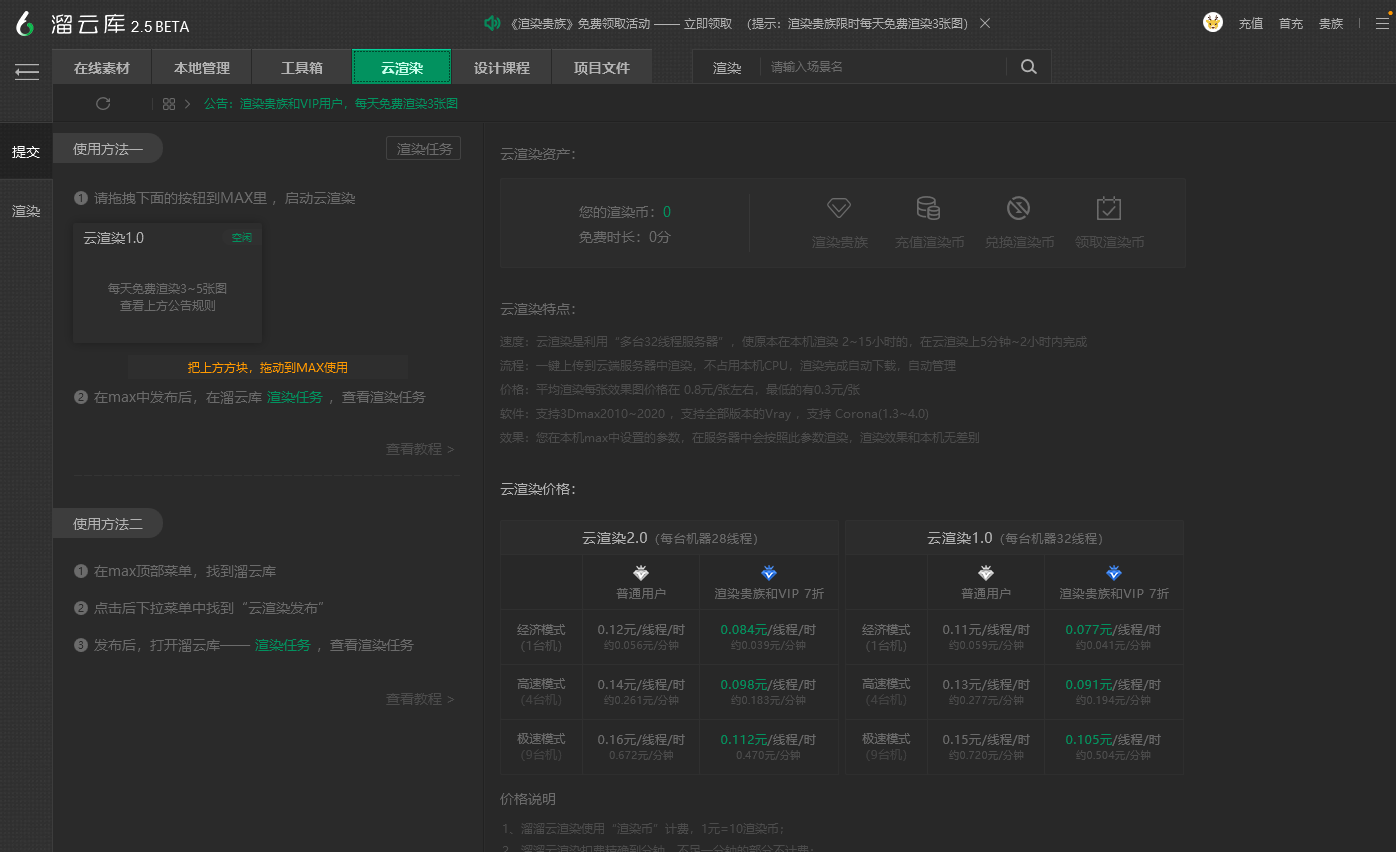Click the green speaker announcement icon
Viewport: 1396px width, 852px height.
click(x=491, y=23)
